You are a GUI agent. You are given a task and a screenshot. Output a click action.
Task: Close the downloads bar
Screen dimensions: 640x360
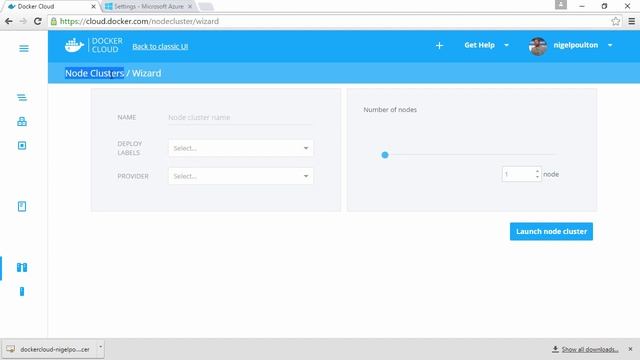630,349
